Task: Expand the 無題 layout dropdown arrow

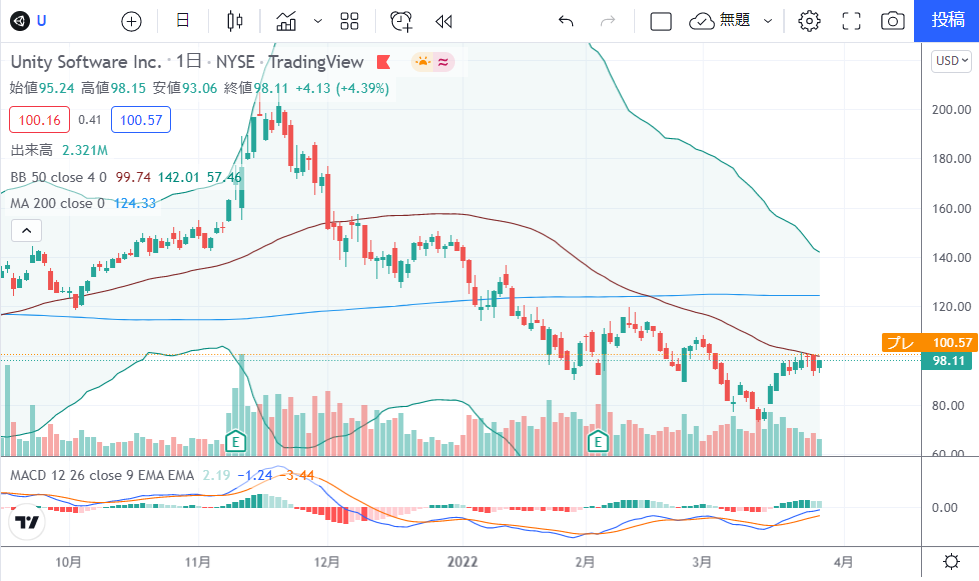Action: [768, 21]
